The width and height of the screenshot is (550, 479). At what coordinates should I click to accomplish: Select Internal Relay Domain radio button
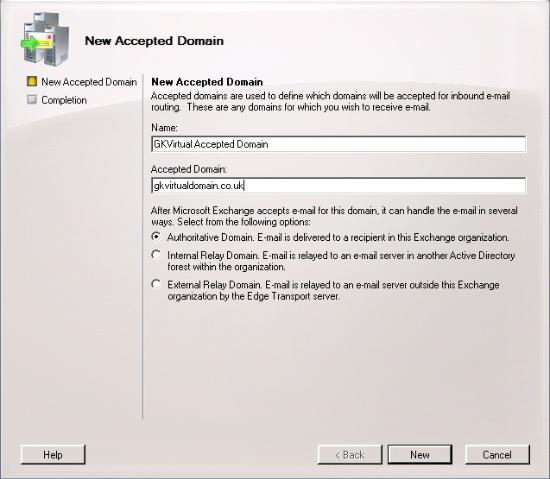click(x=156, y=255)
